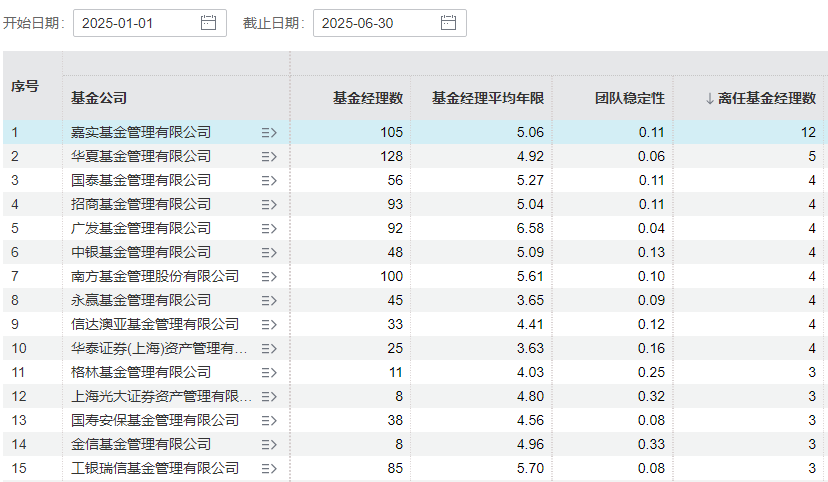The width and height of the screenshot is (828, 482).
Task: Open details icon for 嘉实基金管理有限公司
Action: pos(269,133)
